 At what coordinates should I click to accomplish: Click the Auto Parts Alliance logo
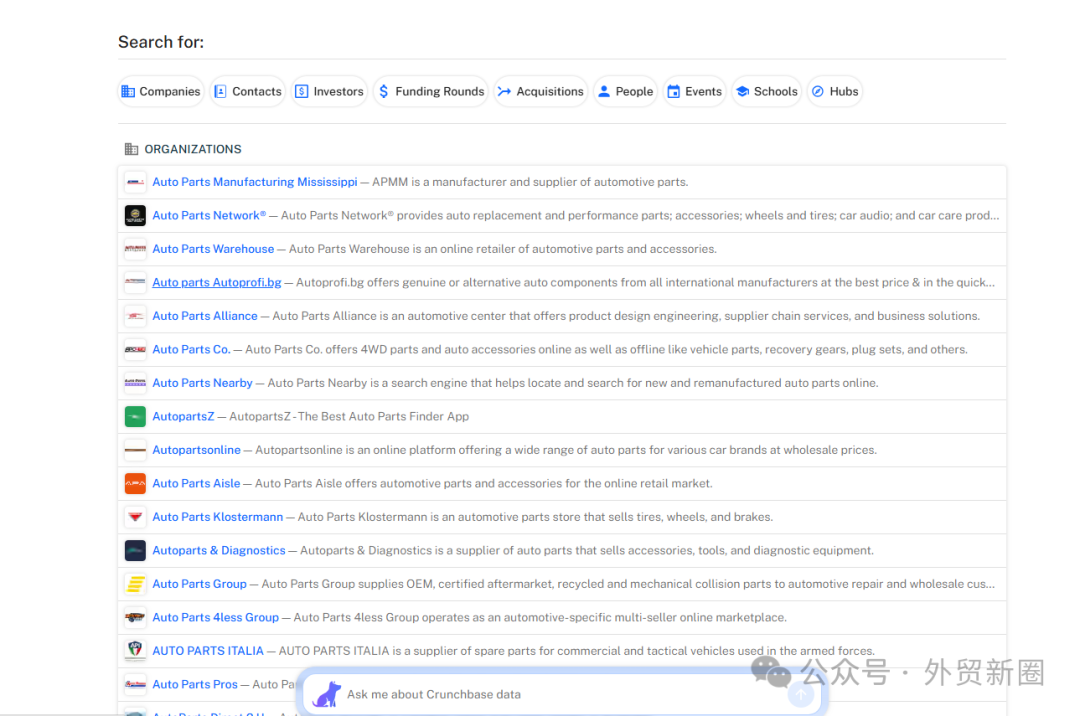(x=135, y=316)
